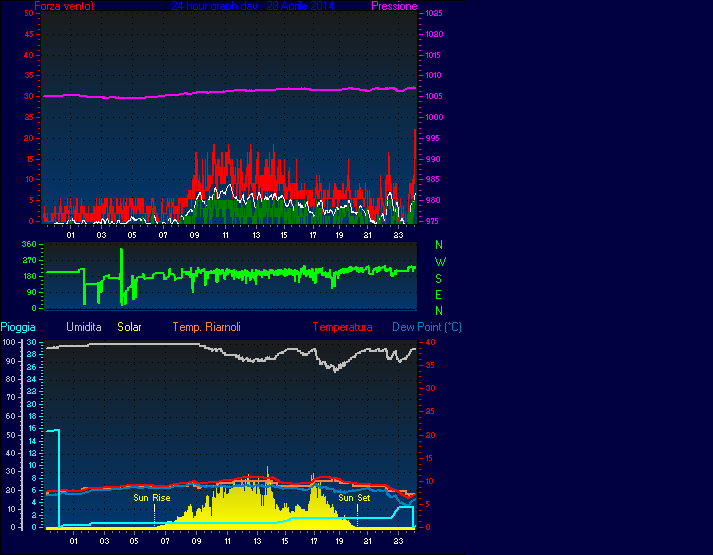
Task: Click the 'Sun Rise' marker label
Action: coord(152,497)
